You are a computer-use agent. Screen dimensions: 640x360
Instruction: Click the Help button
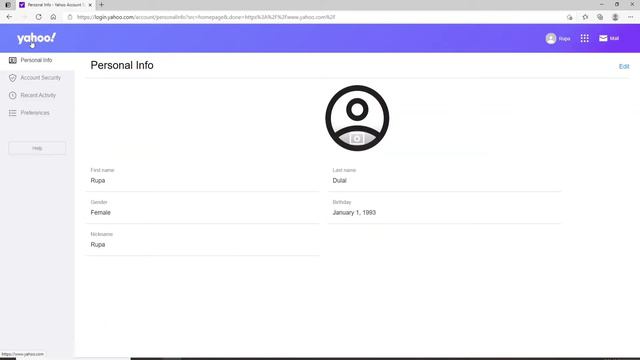tap(37, 148)
